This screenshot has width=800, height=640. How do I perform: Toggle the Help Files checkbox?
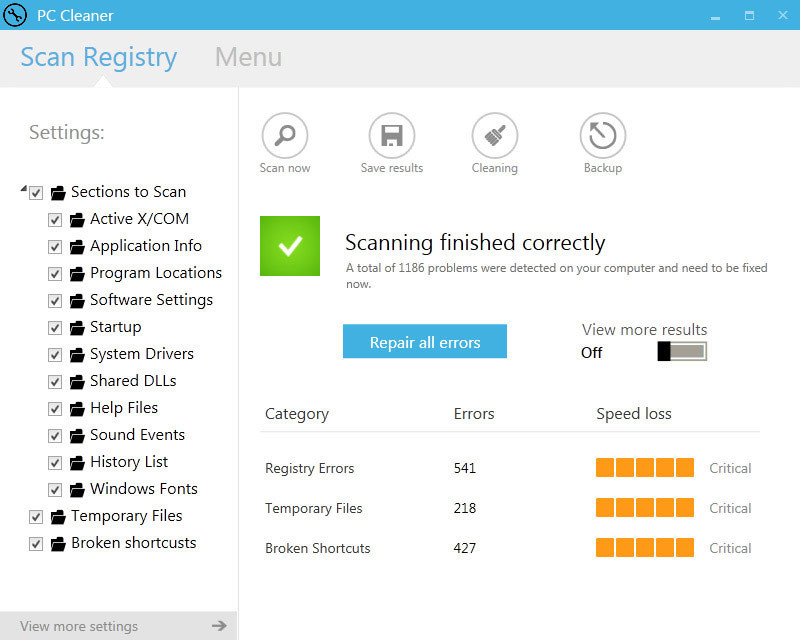[55, 409]
